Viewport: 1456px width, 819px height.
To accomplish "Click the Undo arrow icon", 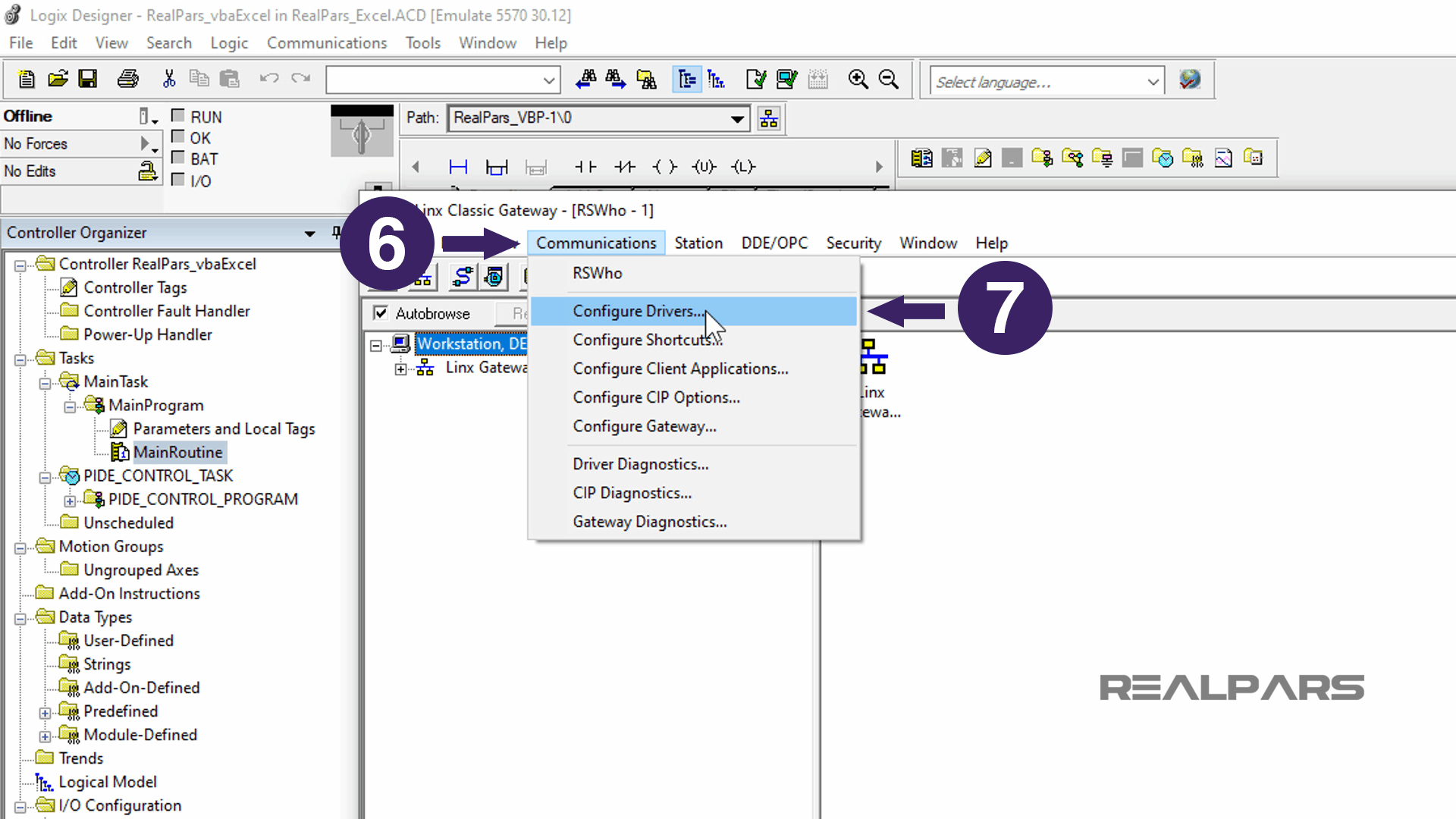I will 269,78.
